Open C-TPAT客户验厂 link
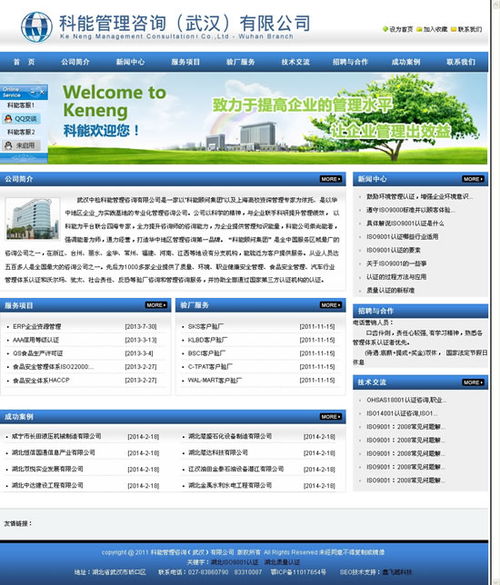Image resolution: width=500 pixels, height=585 pixels. tap(210, 367)
